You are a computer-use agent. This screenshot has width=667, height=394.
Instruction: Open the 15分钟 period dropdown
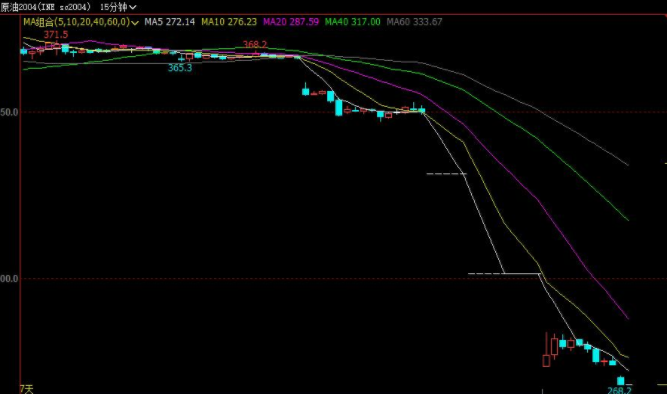(118, 7)
